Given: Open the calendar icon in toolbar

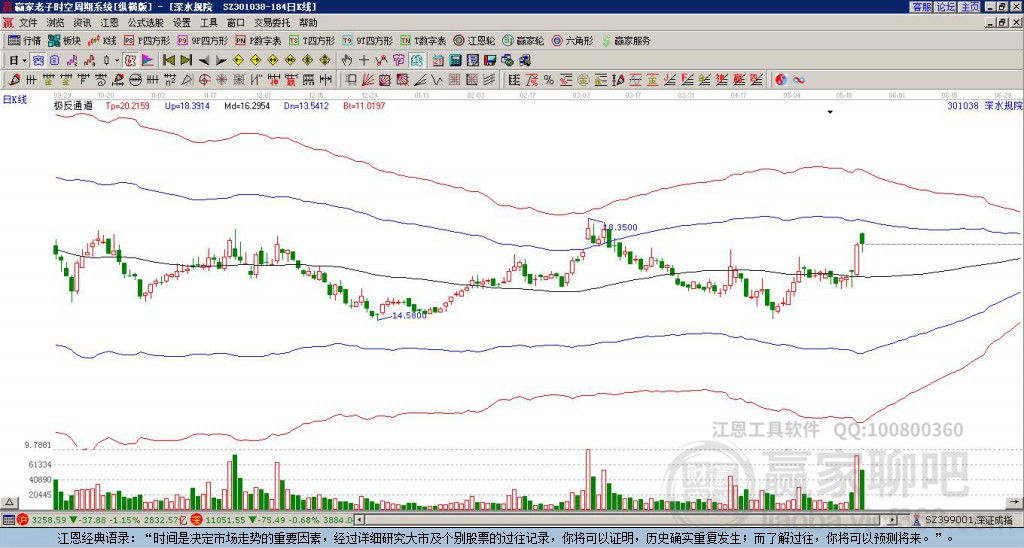Looking at the screenshot, I should [438, 61].
